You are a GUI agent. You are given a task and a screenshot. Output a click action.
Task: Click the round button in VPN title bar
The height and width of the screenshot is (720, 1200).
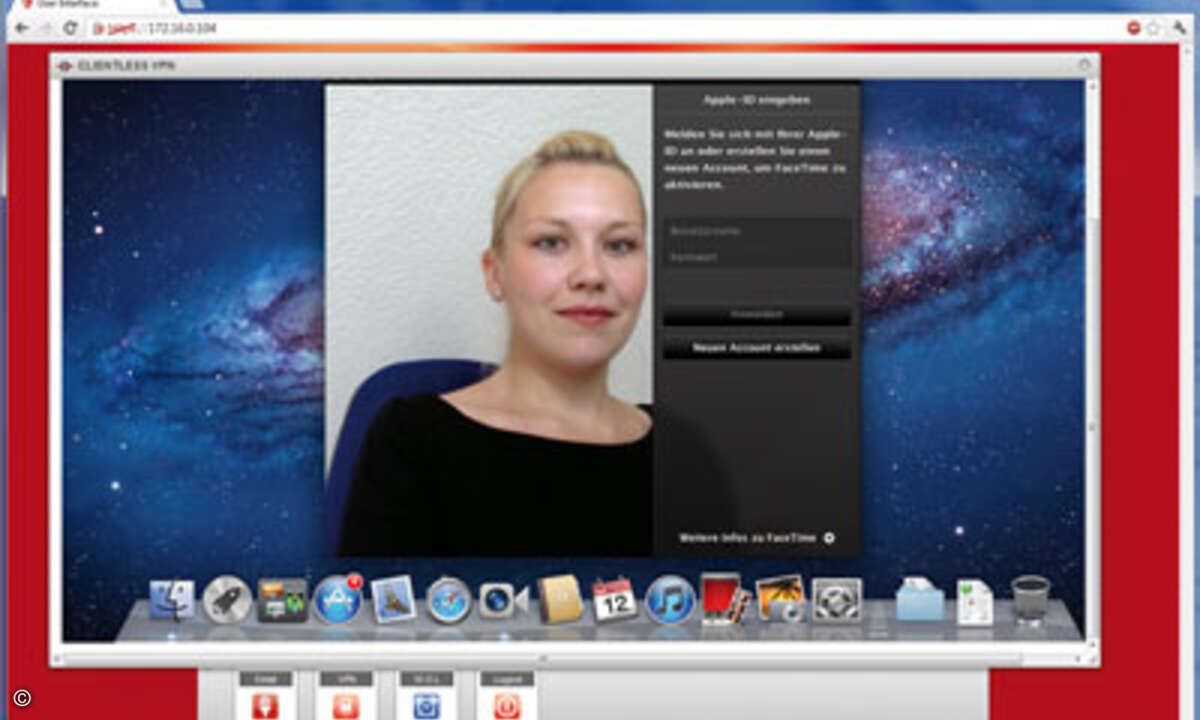coord(1083,66)
